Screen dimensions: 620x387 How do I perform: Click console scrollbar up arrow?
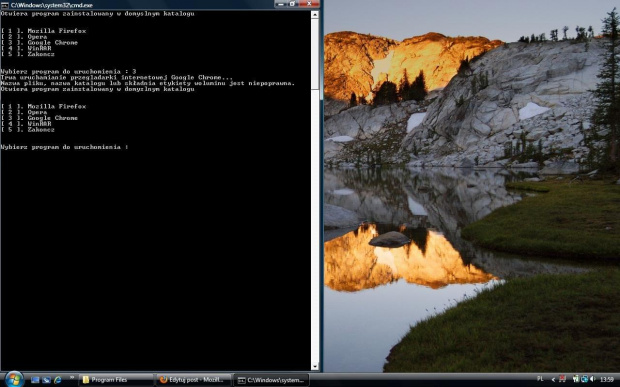click(315, 15)
